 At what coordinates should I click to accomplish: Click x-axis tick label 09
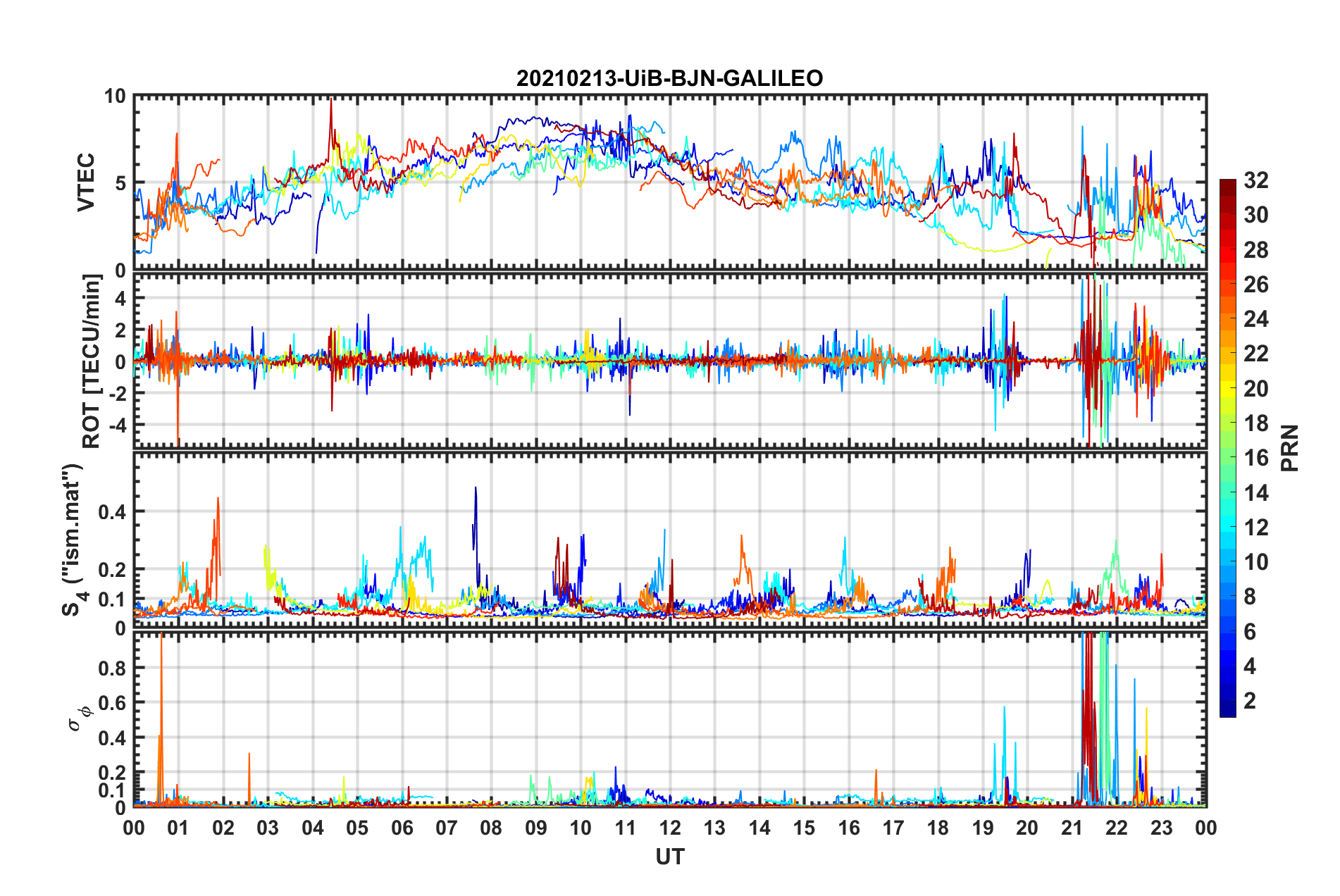(x=535, y=828)
